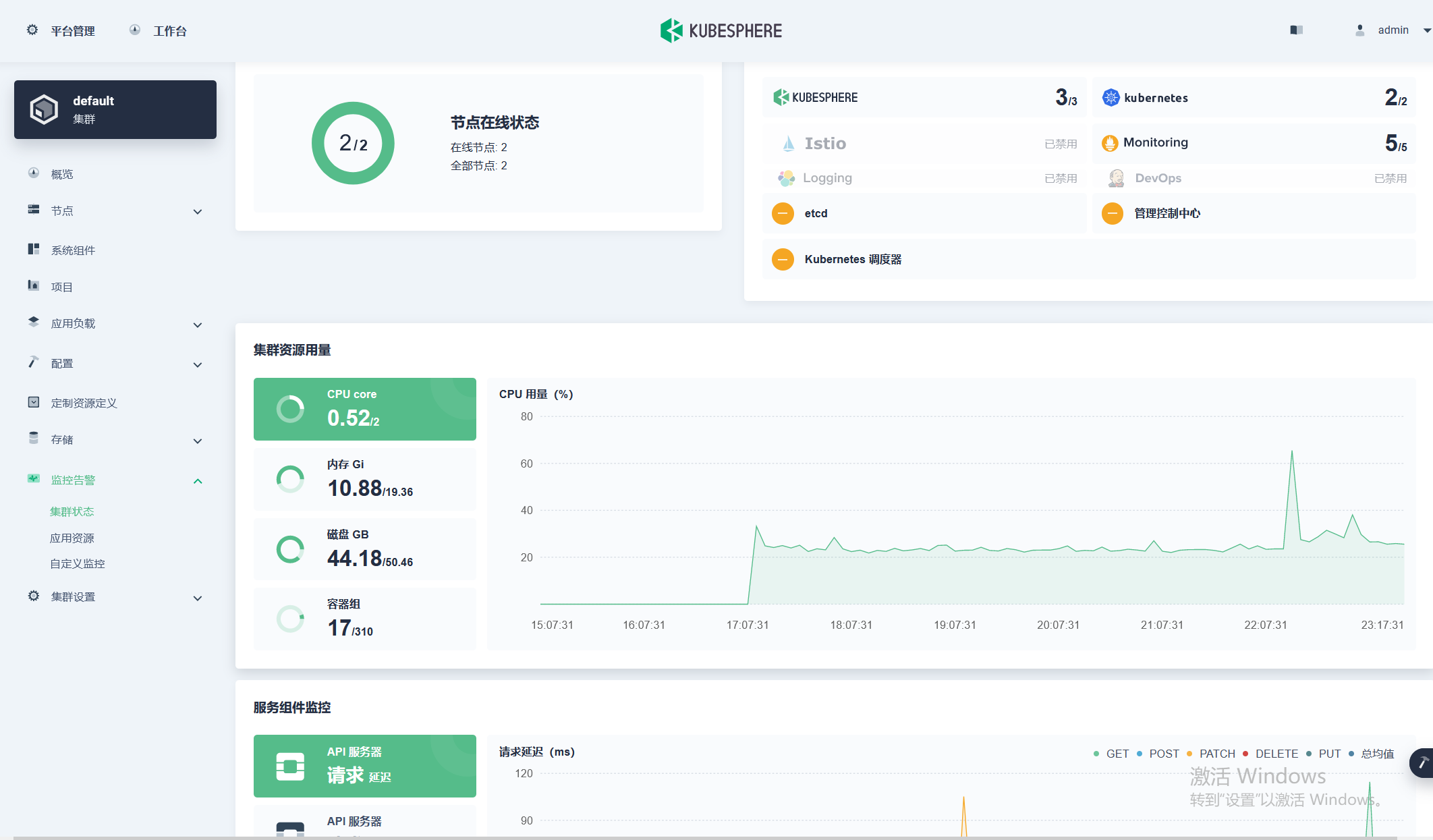The image size is (1433, 840).
Task: Go to the 应用资源 page
Action: (x=72, y=537)
